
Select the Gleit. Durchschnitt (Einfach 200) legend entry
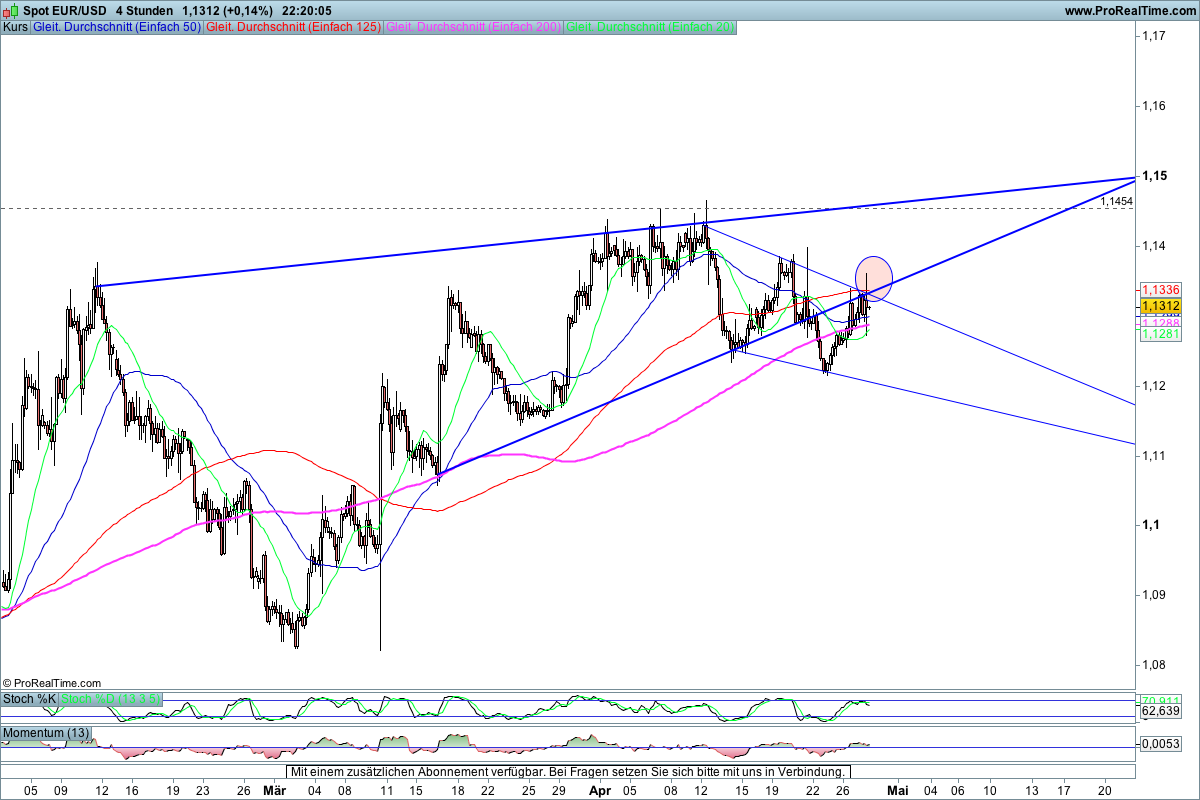click(473, 27)
